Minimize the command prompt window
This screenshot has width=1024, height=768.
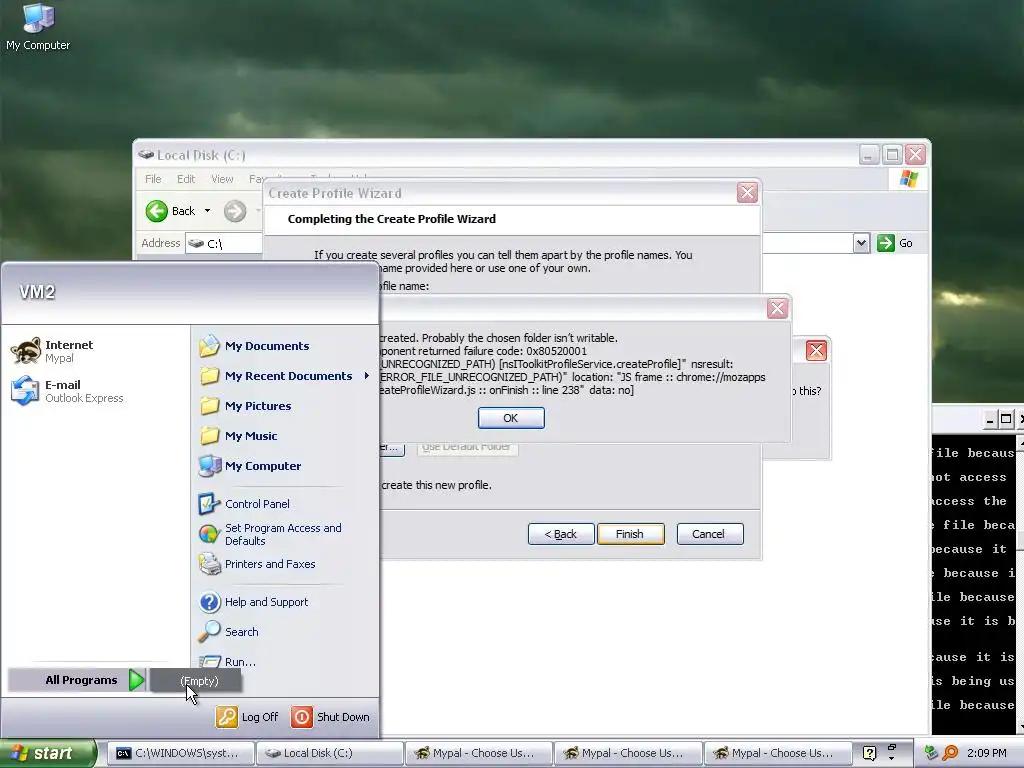[x=989, y=419]
